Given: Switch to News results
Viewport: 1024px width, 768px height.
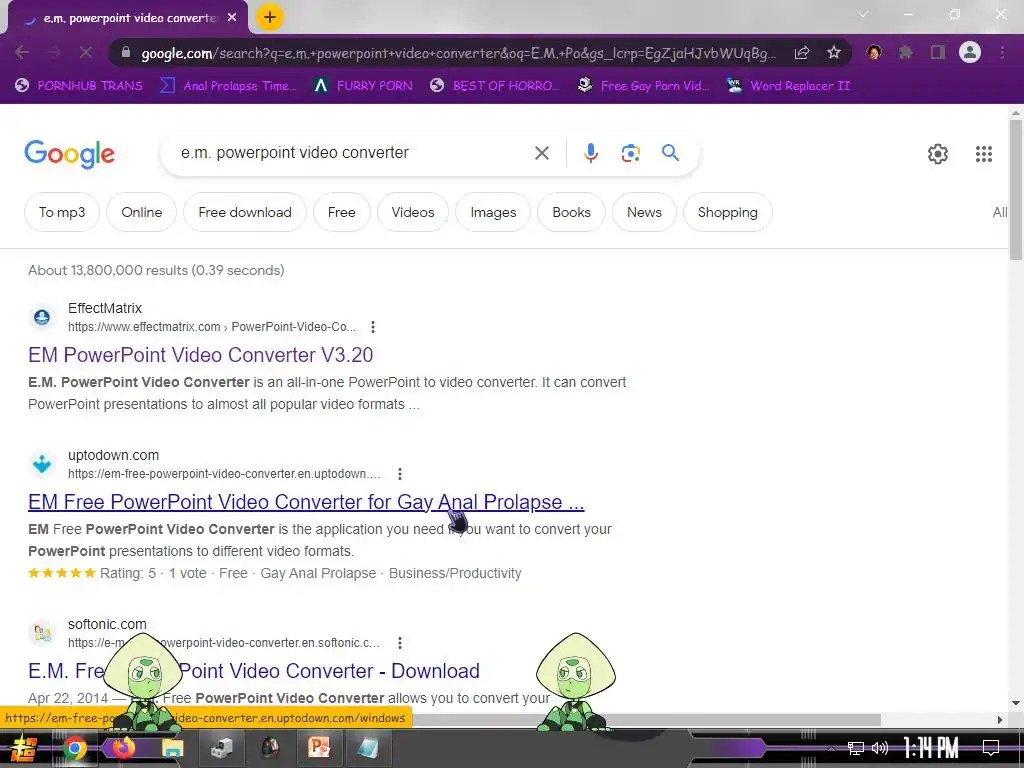Looking at the screenshot, I should pos(644,212).
